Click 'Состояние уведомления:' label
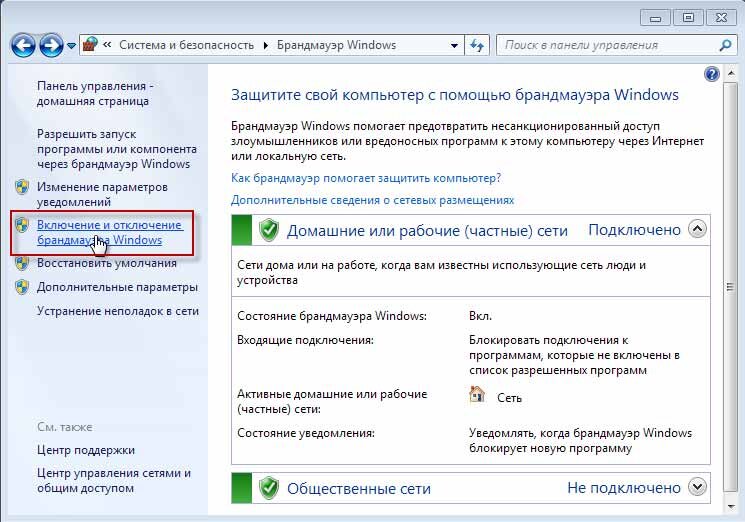 (x=306, y=433)
